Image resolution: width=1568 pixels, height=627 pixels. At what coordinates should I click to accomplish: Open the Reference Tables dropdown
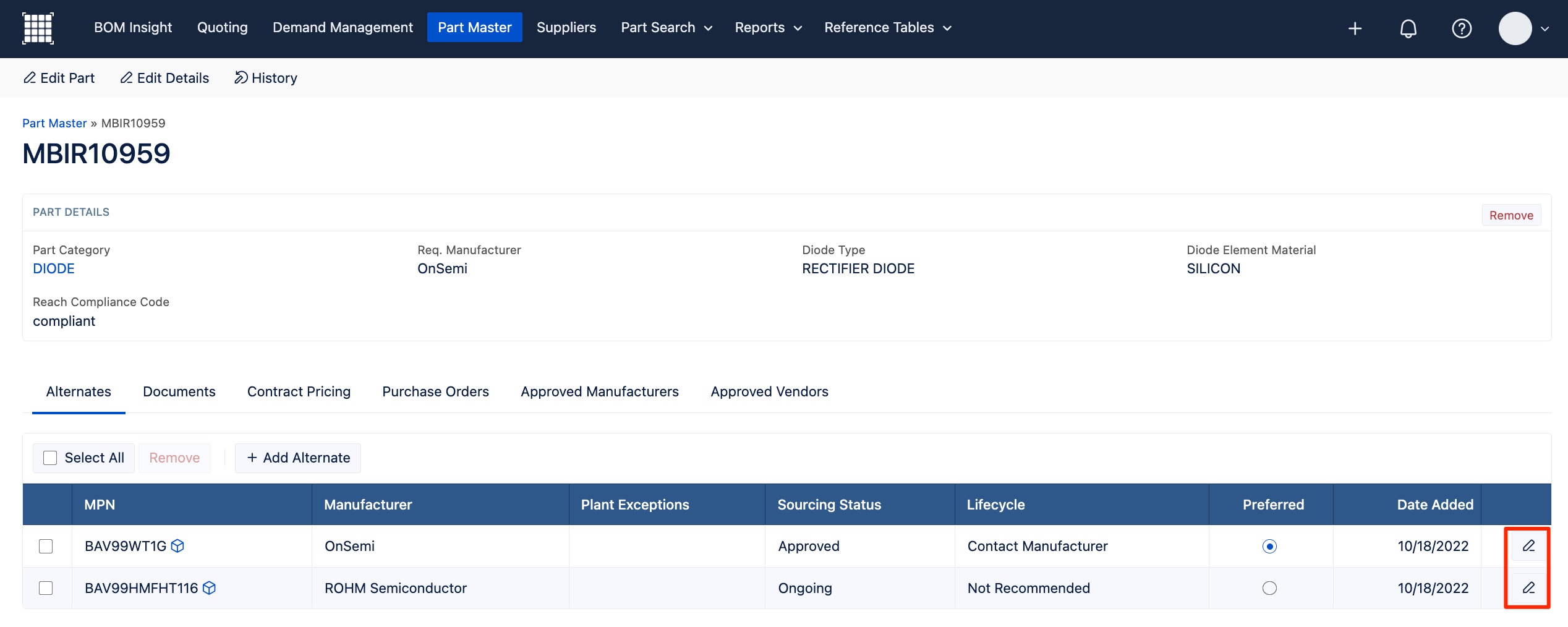(887, 28)
